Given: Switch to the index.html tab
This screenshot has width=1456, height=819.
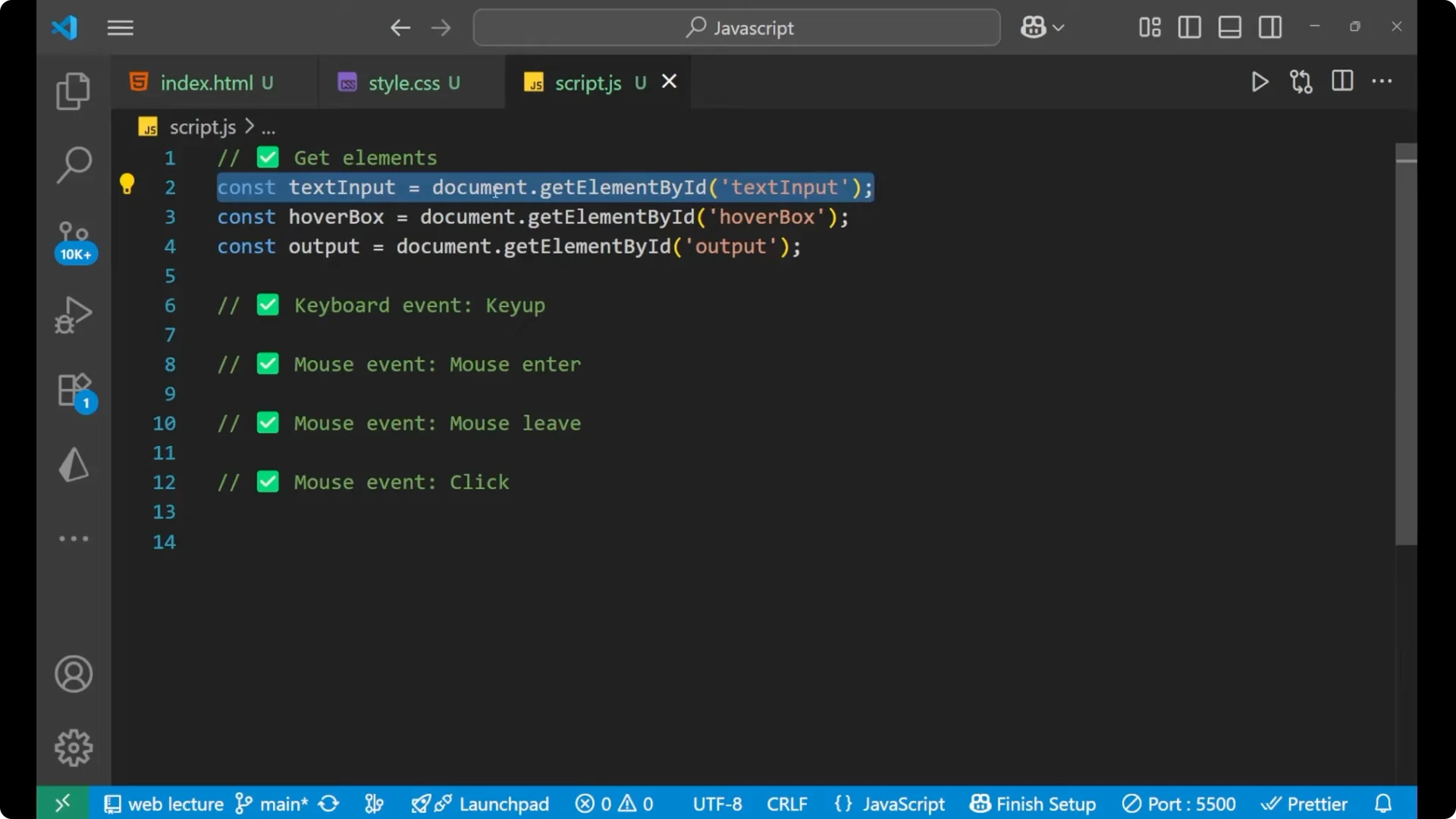Looking at the screenshot, I should [206, 83].
